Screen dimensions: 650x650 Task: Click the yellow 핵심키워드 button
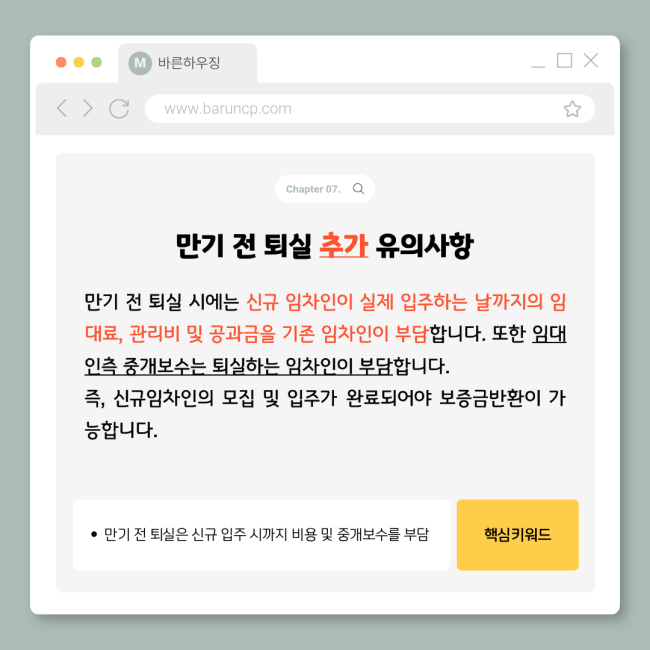click(517, 535)
